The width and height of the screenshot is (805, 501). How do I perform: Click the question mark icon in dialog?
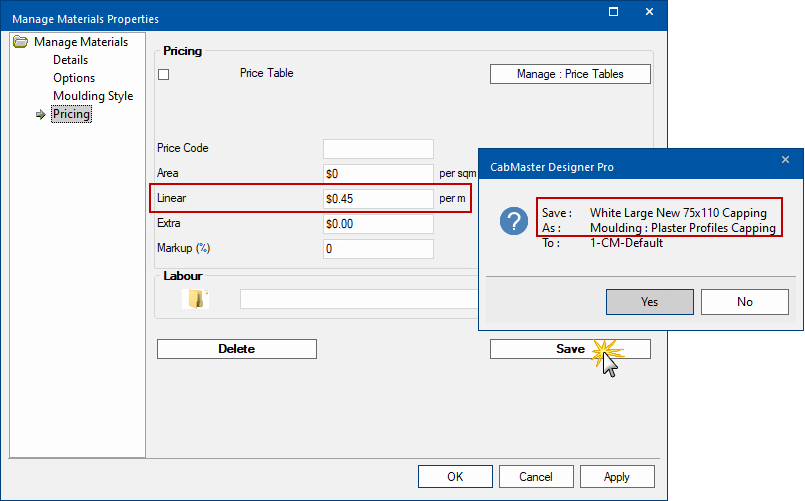point(515,222)
